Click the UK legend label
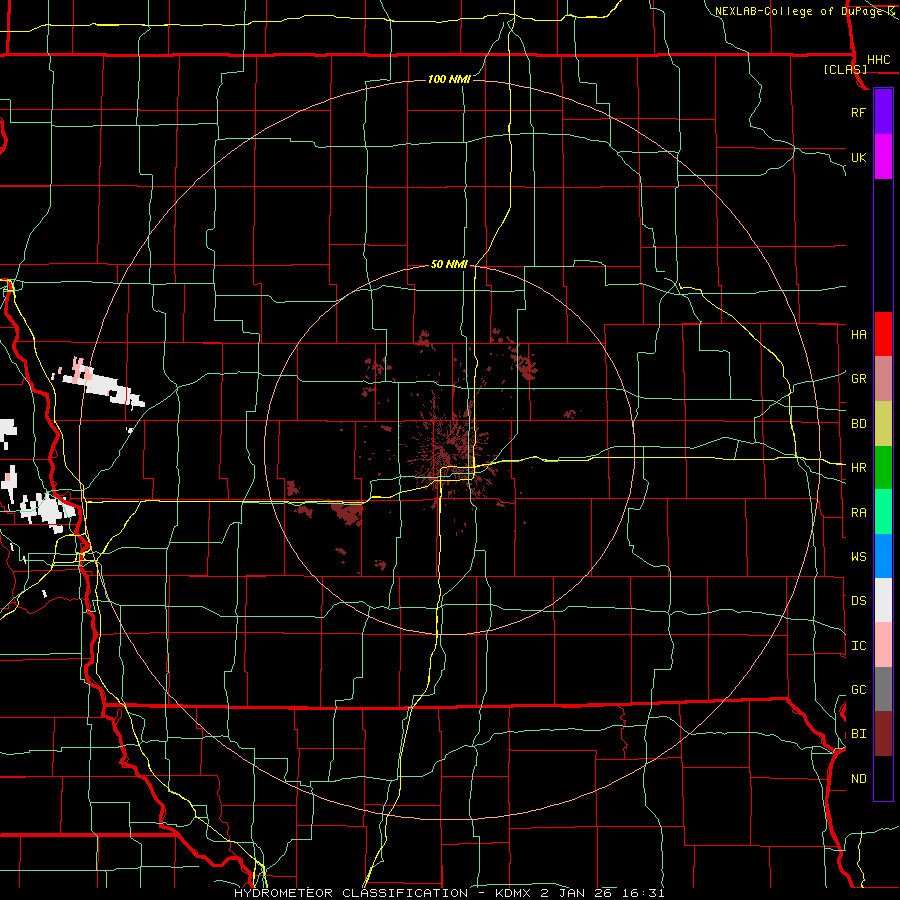The image size is (900, 900). [858, 157]
